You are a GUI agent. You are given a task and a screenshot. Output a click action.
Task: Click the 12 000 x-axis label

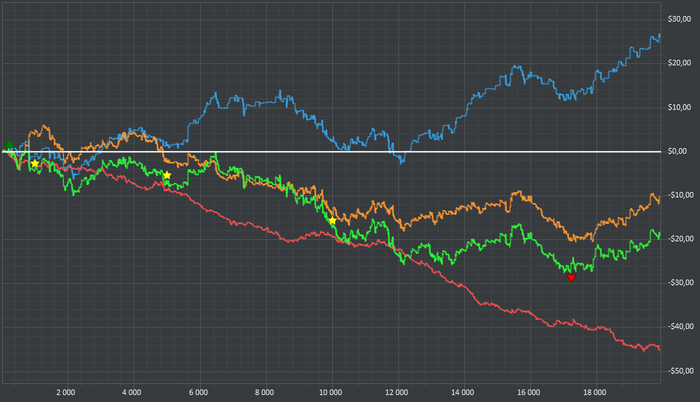pyautogui.click(x=396, y=393)
